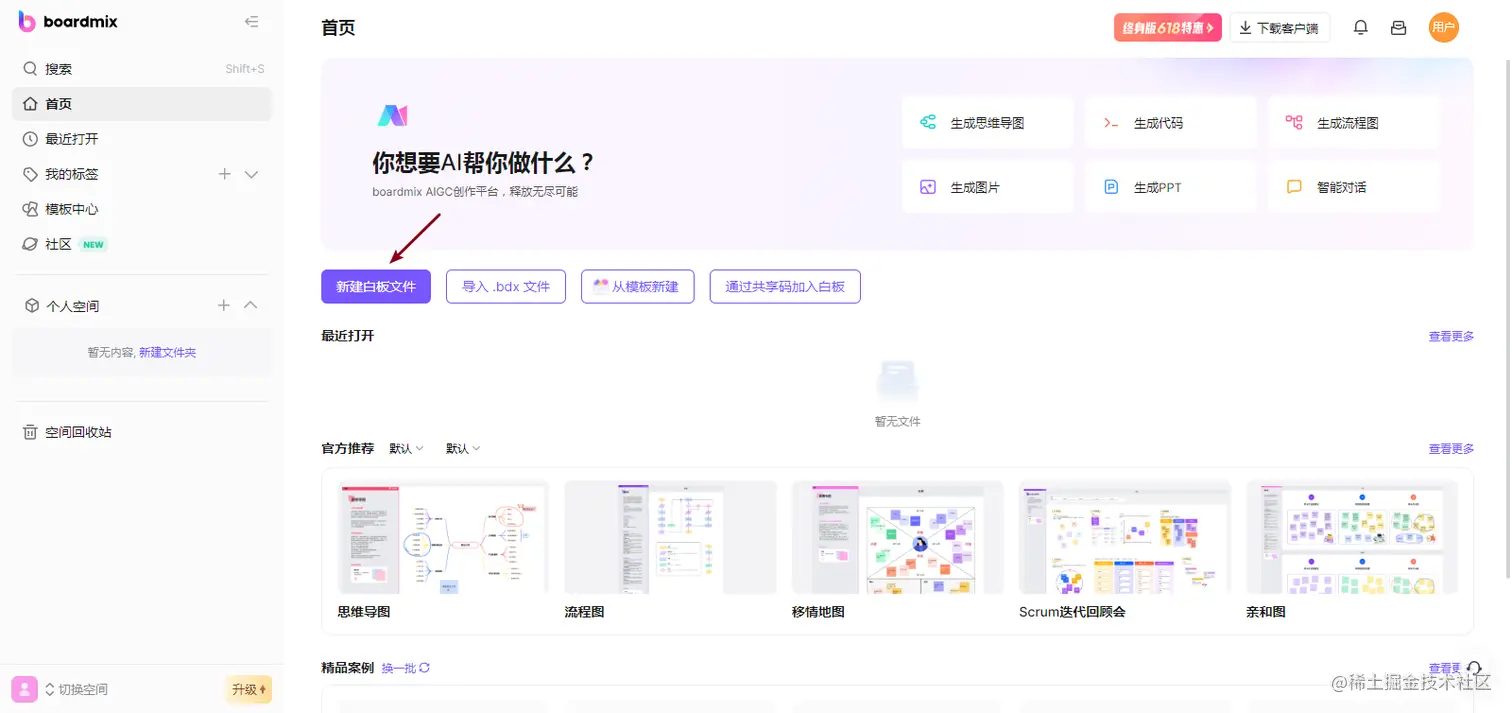
Task: Click the 新建文件夹 link
Action: (167, 353)
